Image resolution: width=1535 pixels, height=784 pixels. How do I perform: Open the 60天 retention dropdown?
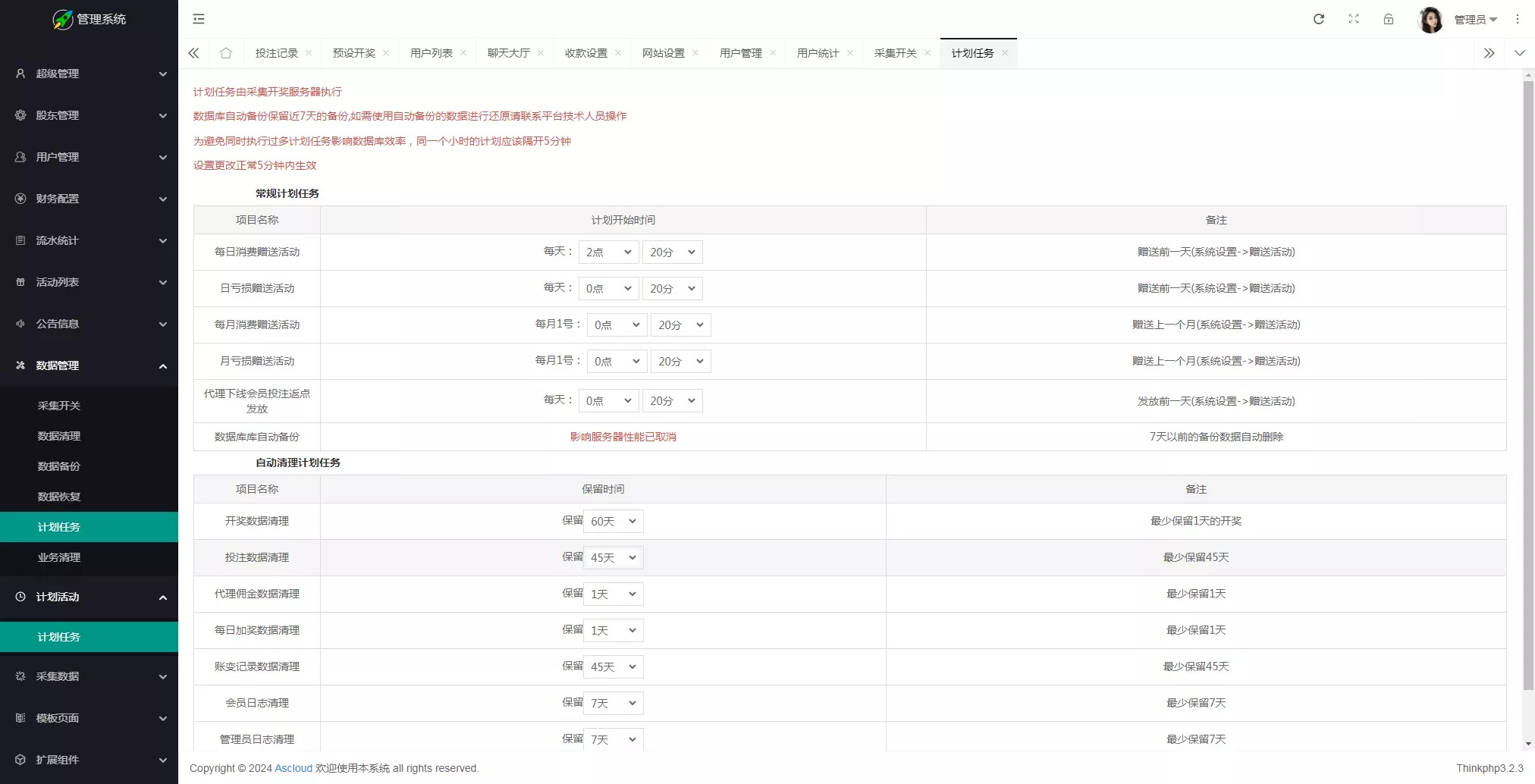pyautogui.click(x=613, y=521)
